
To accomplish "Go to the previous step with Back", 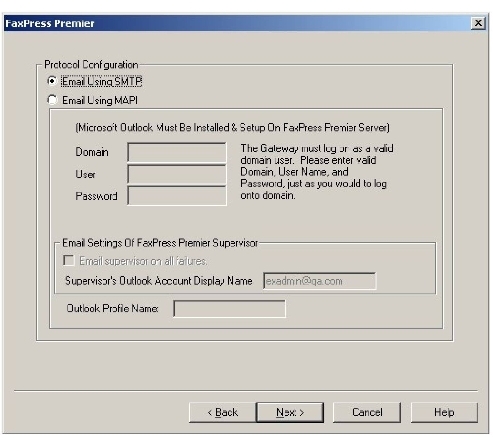I will click(x=222, y=412).
